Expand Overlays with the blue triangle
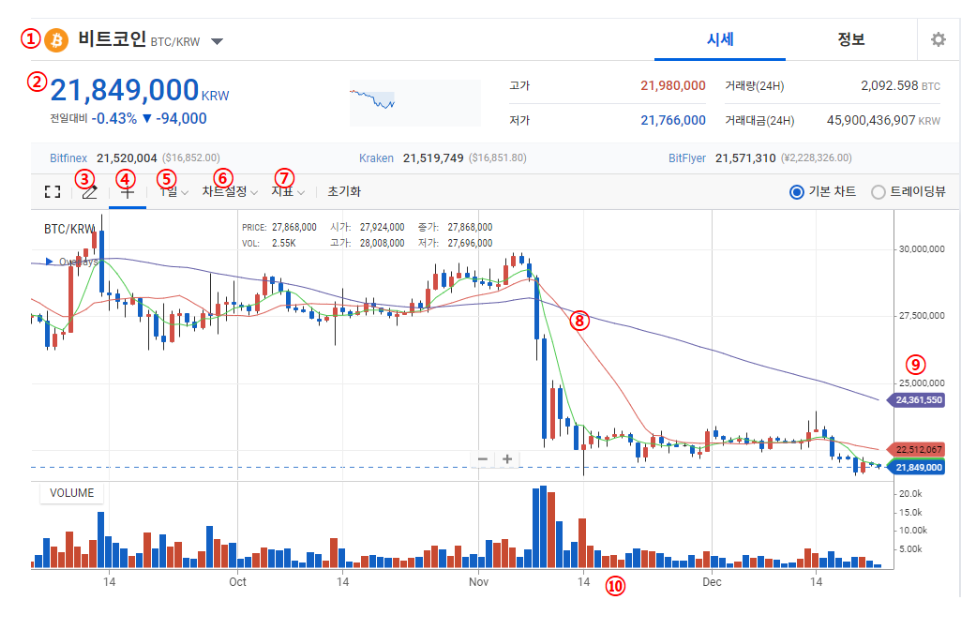 [x=50, y=262]
